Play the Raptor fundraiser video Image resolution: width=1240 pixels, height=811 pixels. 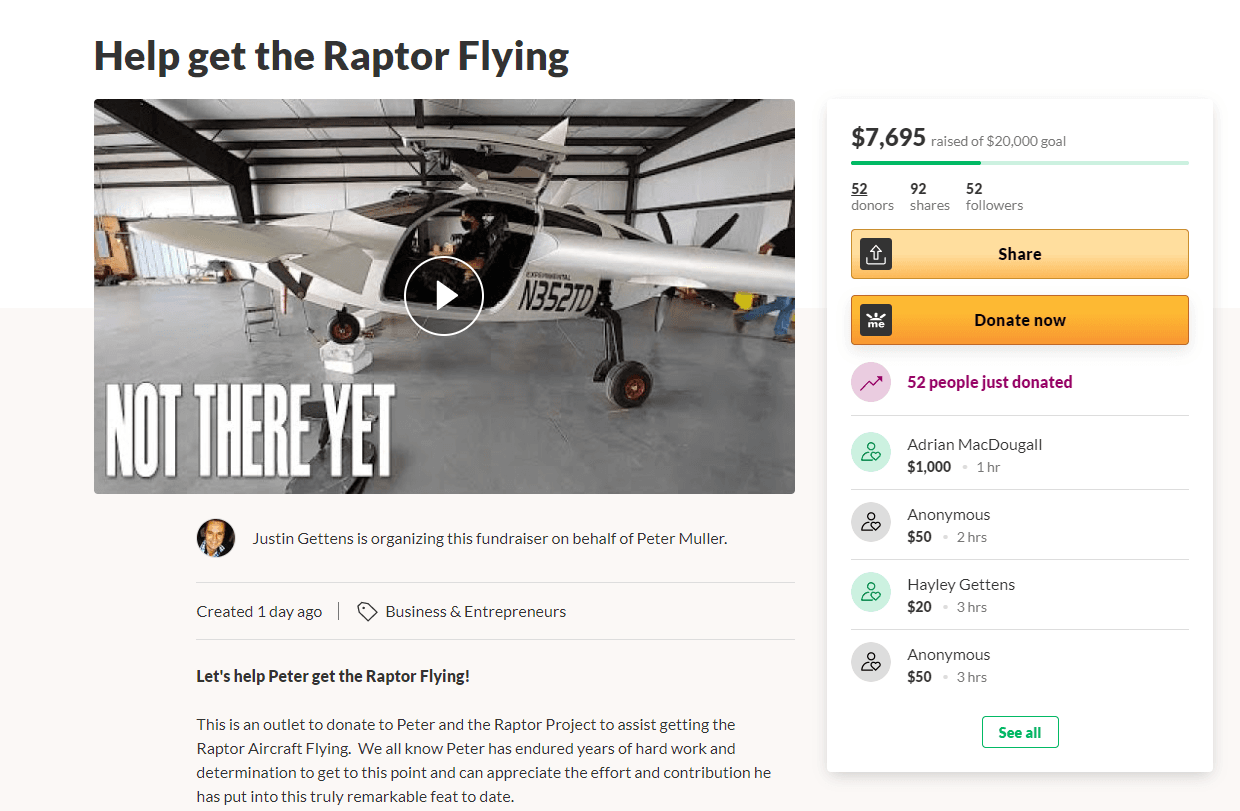[x=444, y=296]
